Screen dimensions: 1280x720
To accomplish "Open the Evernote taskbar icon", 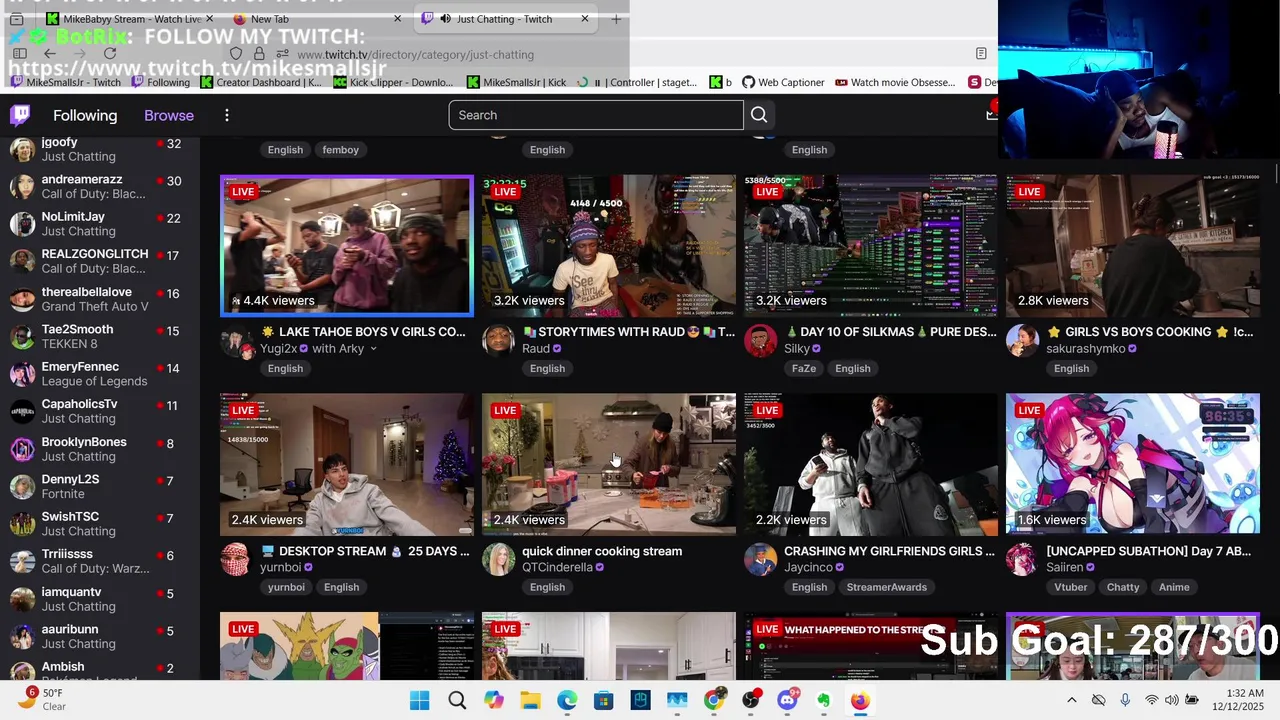I will click(824, 700).
